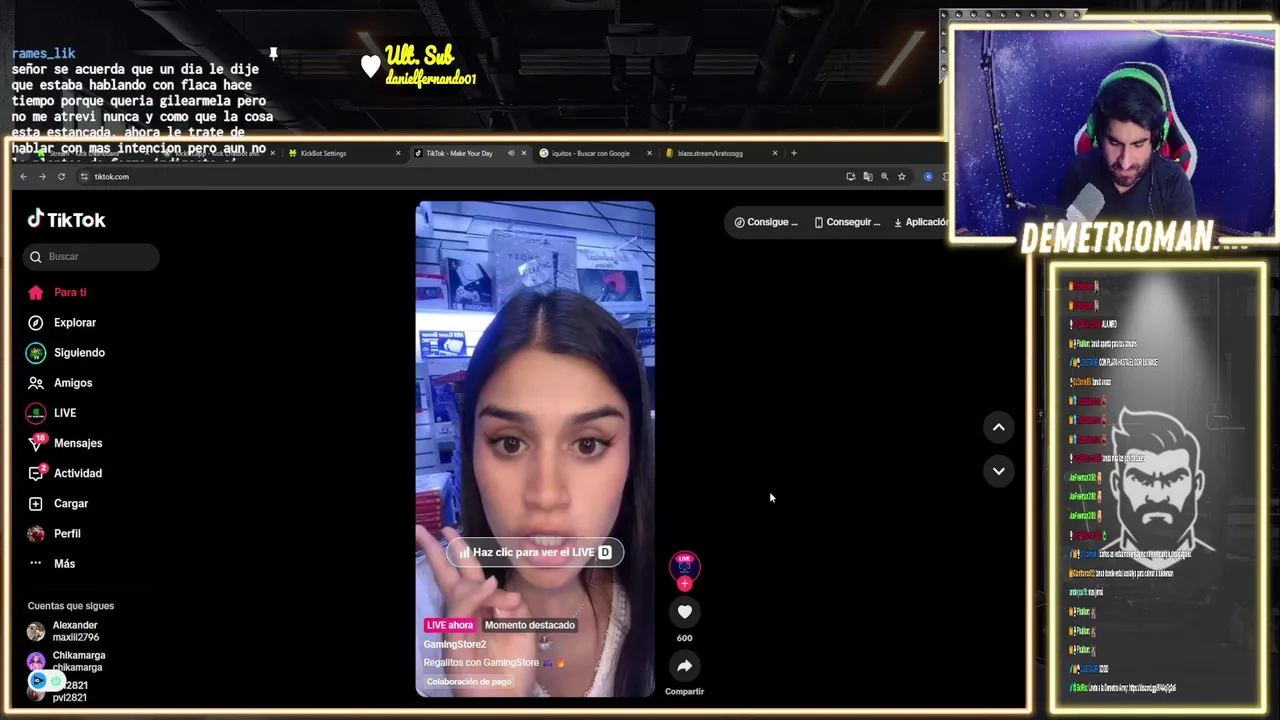Close the KickBot Settings tab
Viewport: 1280px width, 720px height.
[398, 153]
